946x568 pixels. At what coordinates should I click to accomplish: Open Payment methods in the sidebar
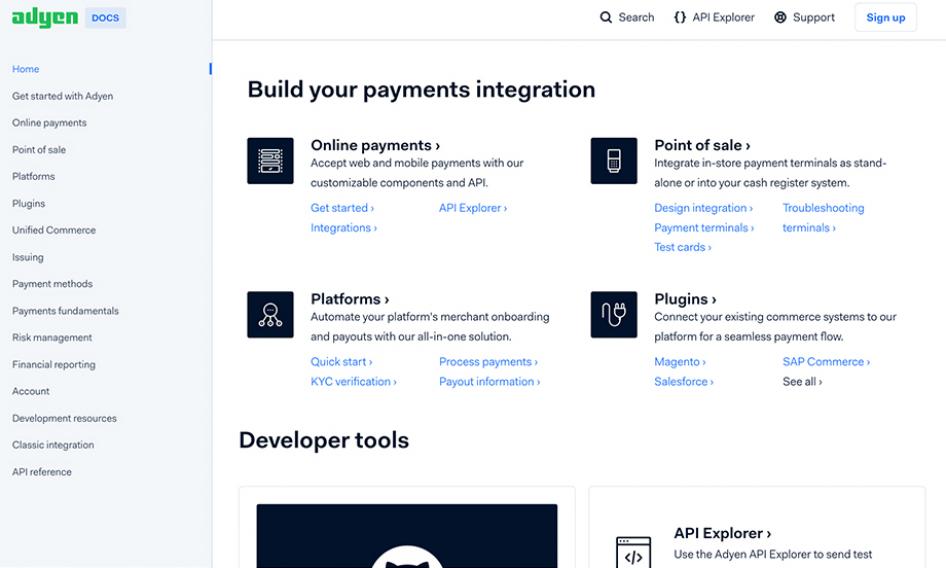[x=52, y=284]
